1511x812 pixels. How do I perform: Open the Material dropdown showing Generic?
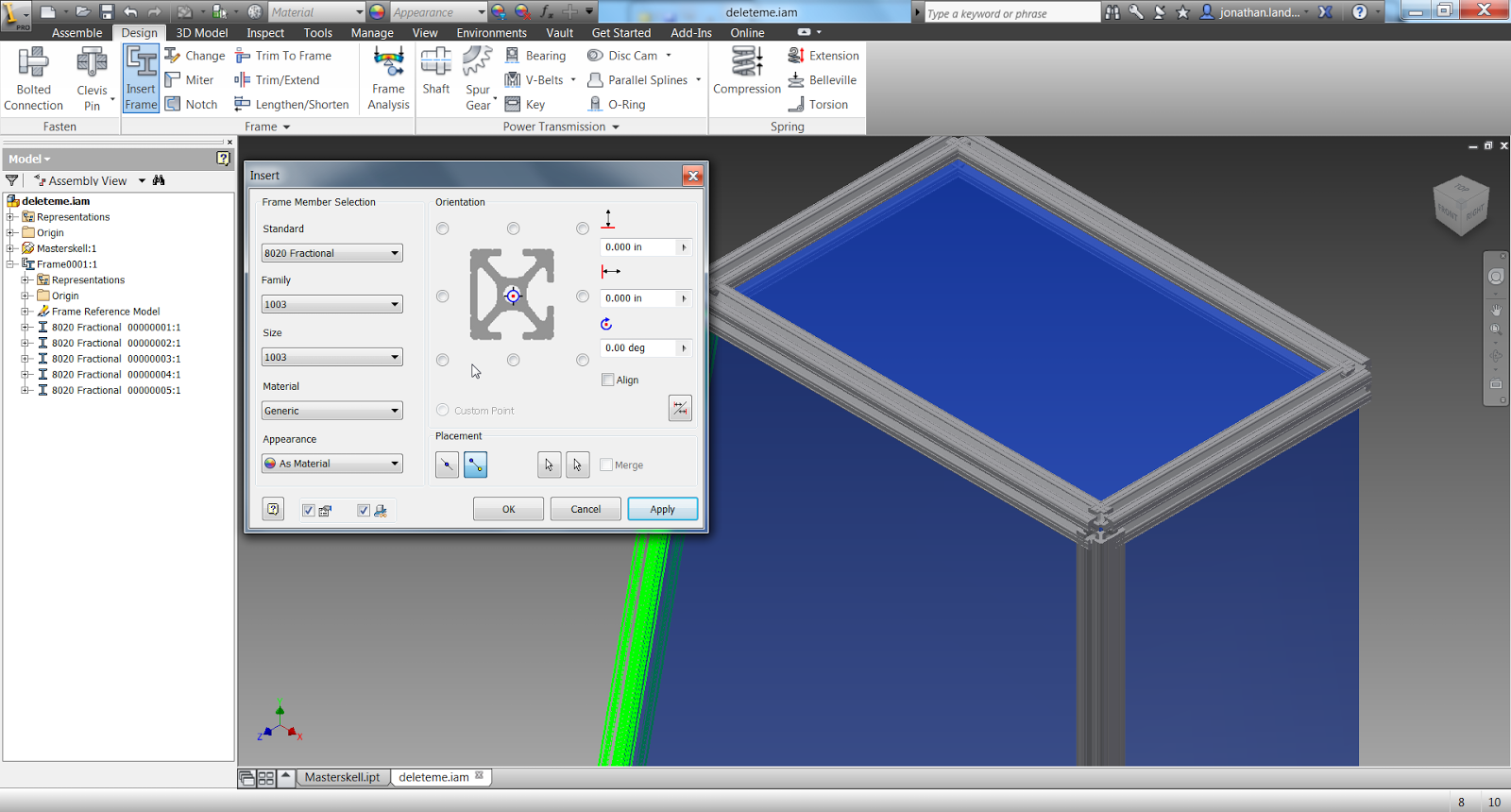332,411
